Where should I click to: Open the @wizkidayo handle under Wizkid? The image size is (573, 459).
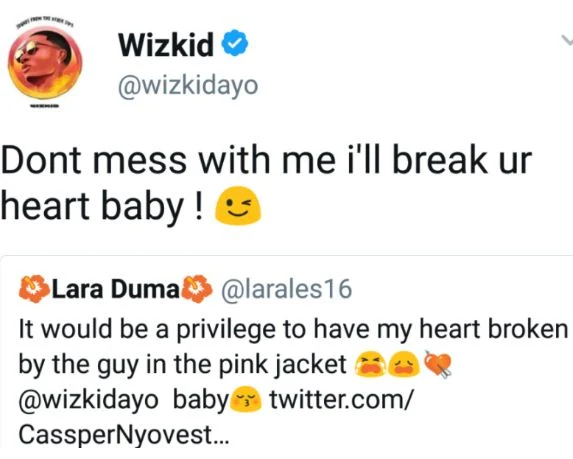(188, 86)
